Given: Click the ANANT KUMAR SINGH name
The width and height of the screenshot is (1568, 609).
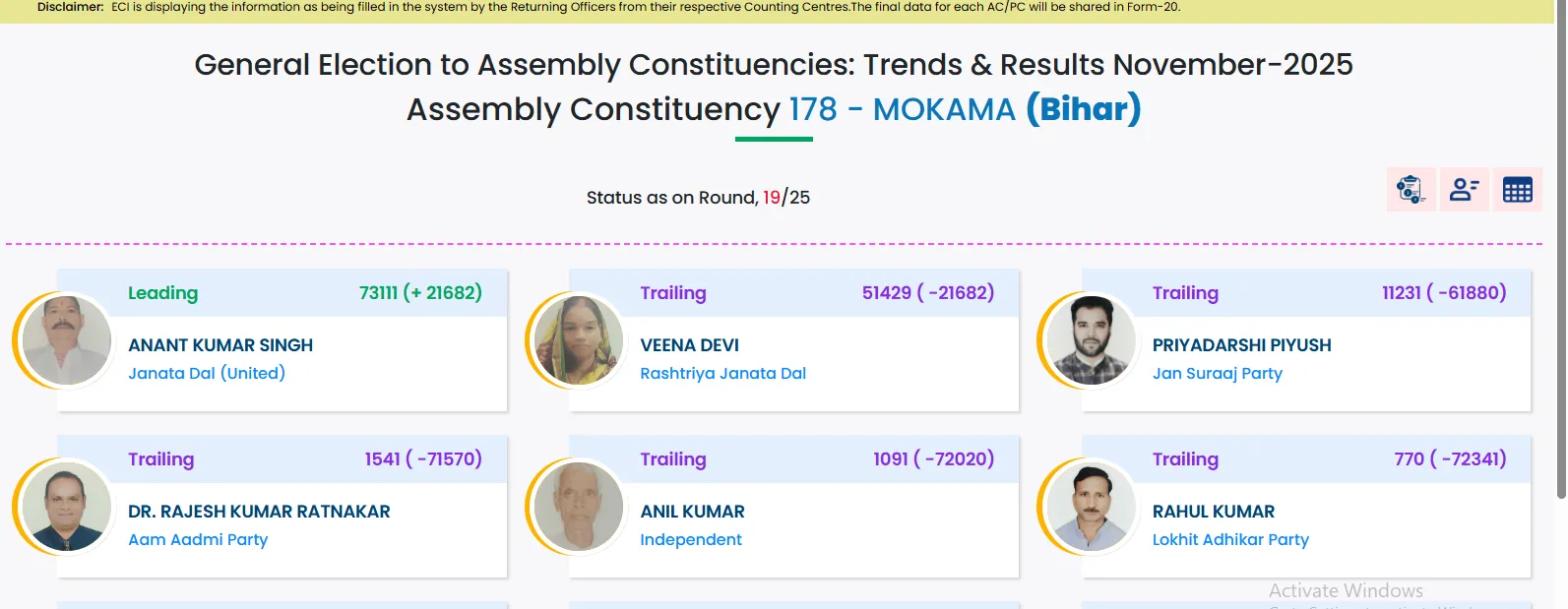Looking at the screenshot, I should pyautogui.click(x=220, y=345).
